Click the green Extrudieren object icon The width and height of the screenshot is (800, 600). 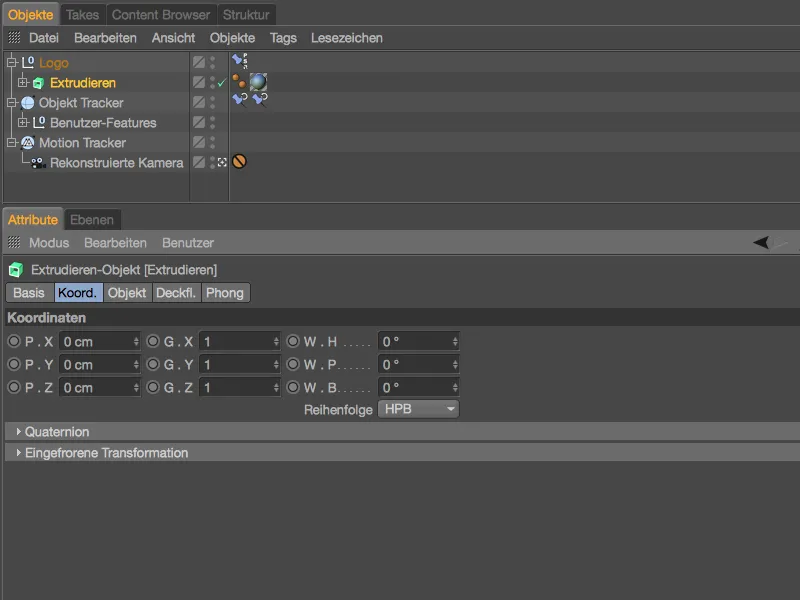point(38,83)
